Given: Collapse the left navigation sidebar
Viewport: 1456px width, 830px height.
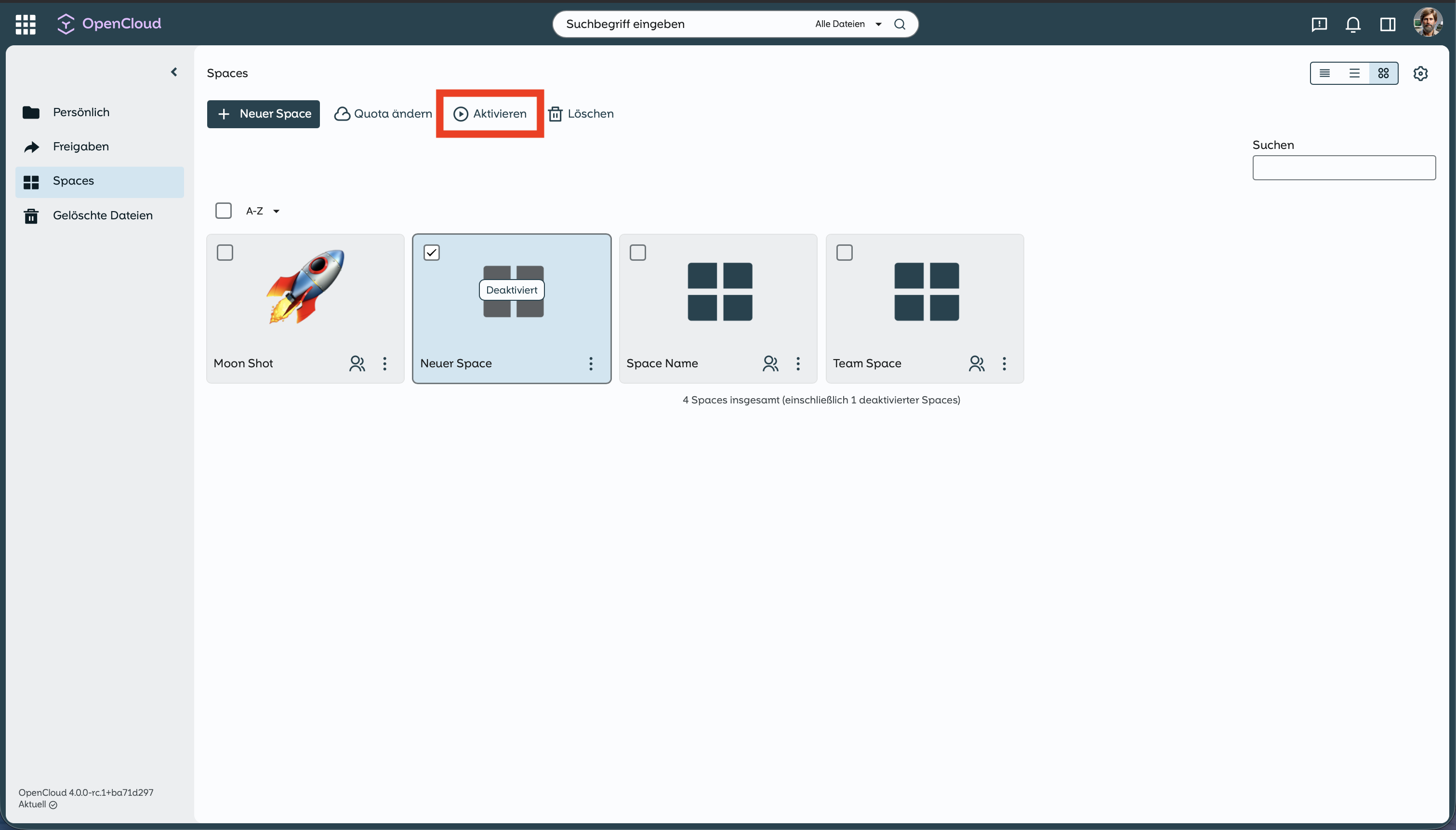Looking at the screenshot, I should pyautogui.click(x=174, y=72).
